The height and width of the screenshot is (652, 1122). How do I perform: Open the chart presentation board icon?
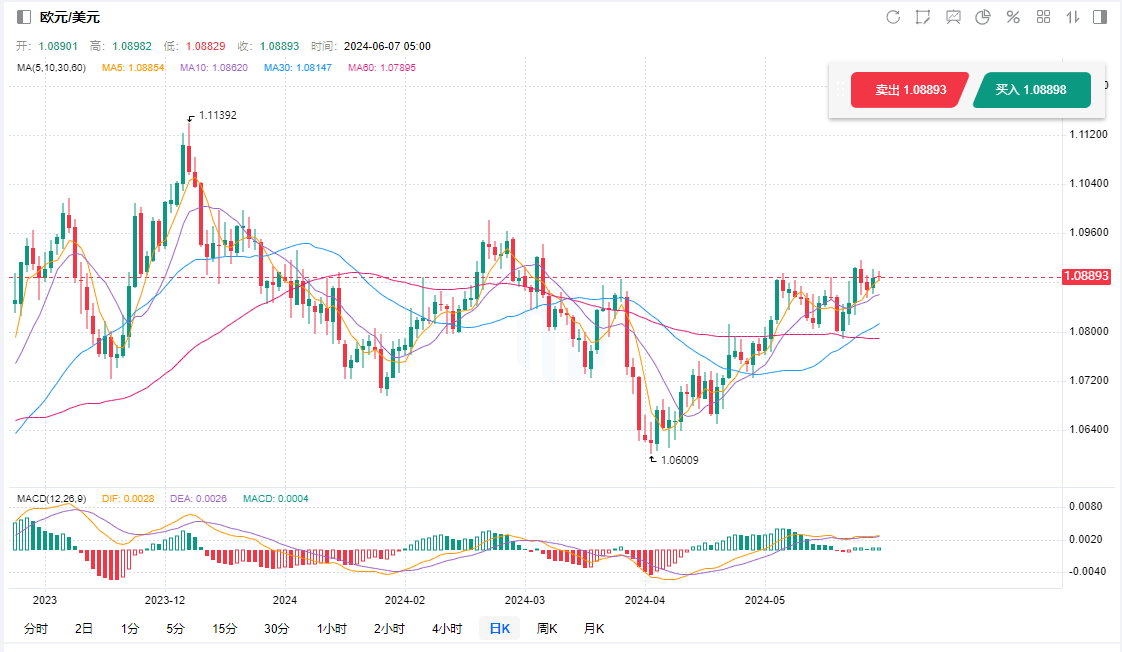point(953,17)
